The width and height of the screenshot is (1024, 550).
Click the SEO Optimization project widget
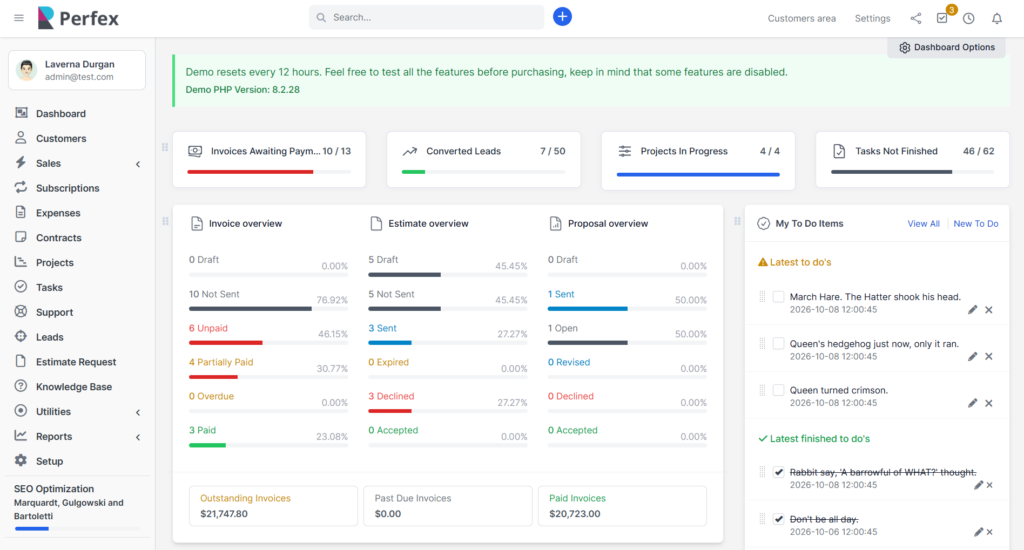[77, 508]
